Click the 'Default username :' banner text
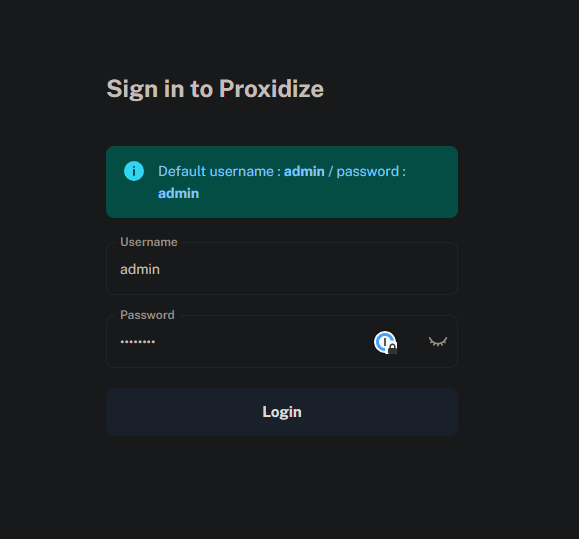Image resolution: width=579 pixels, height=539 pixels. point(219,171)
